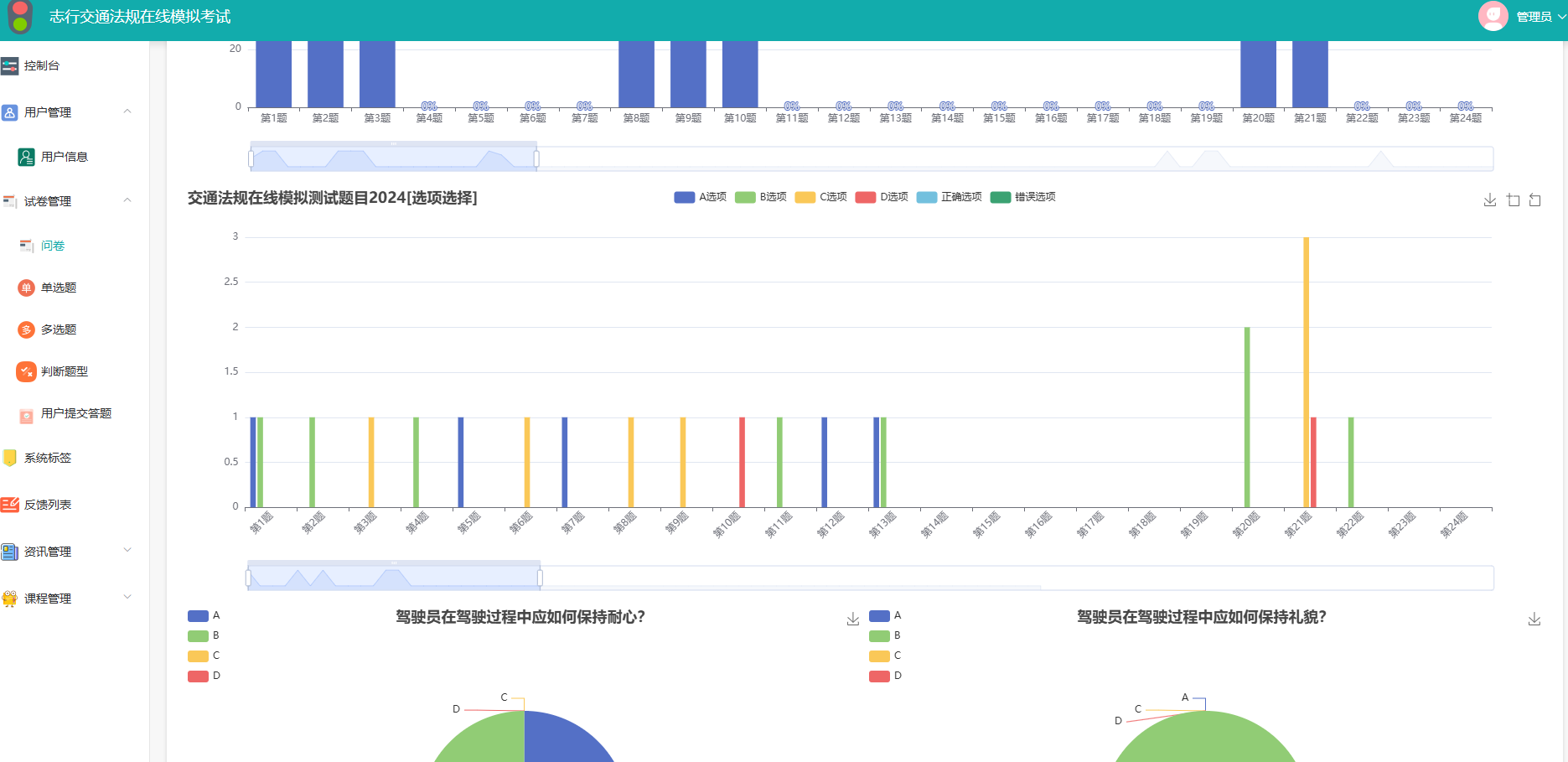This screenshot has width=1568, height=762.
Task: Click the blue slice of 保持耐心 pie
Action: point(561,738)
